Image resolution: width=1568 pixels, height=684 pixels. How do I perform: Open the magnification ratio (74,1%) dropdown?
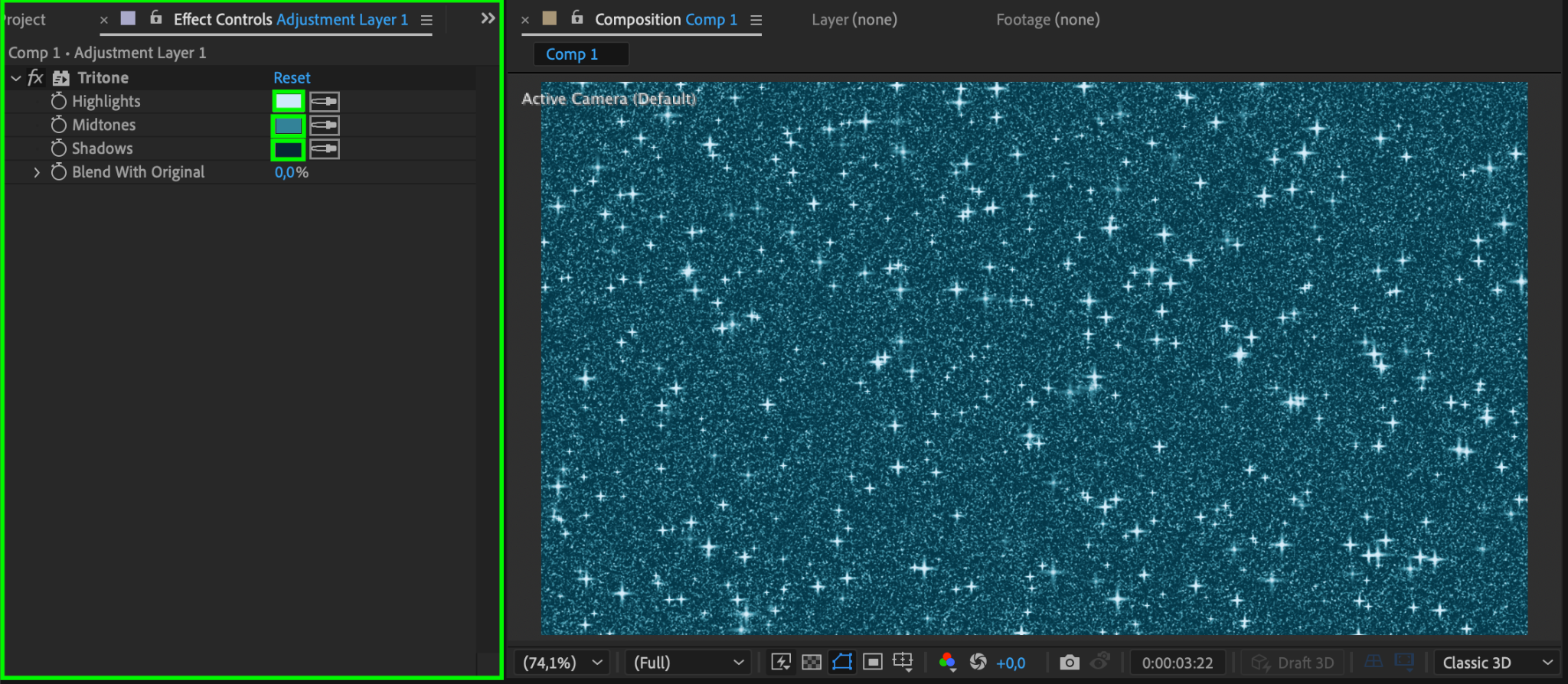(x=563, y=663)
